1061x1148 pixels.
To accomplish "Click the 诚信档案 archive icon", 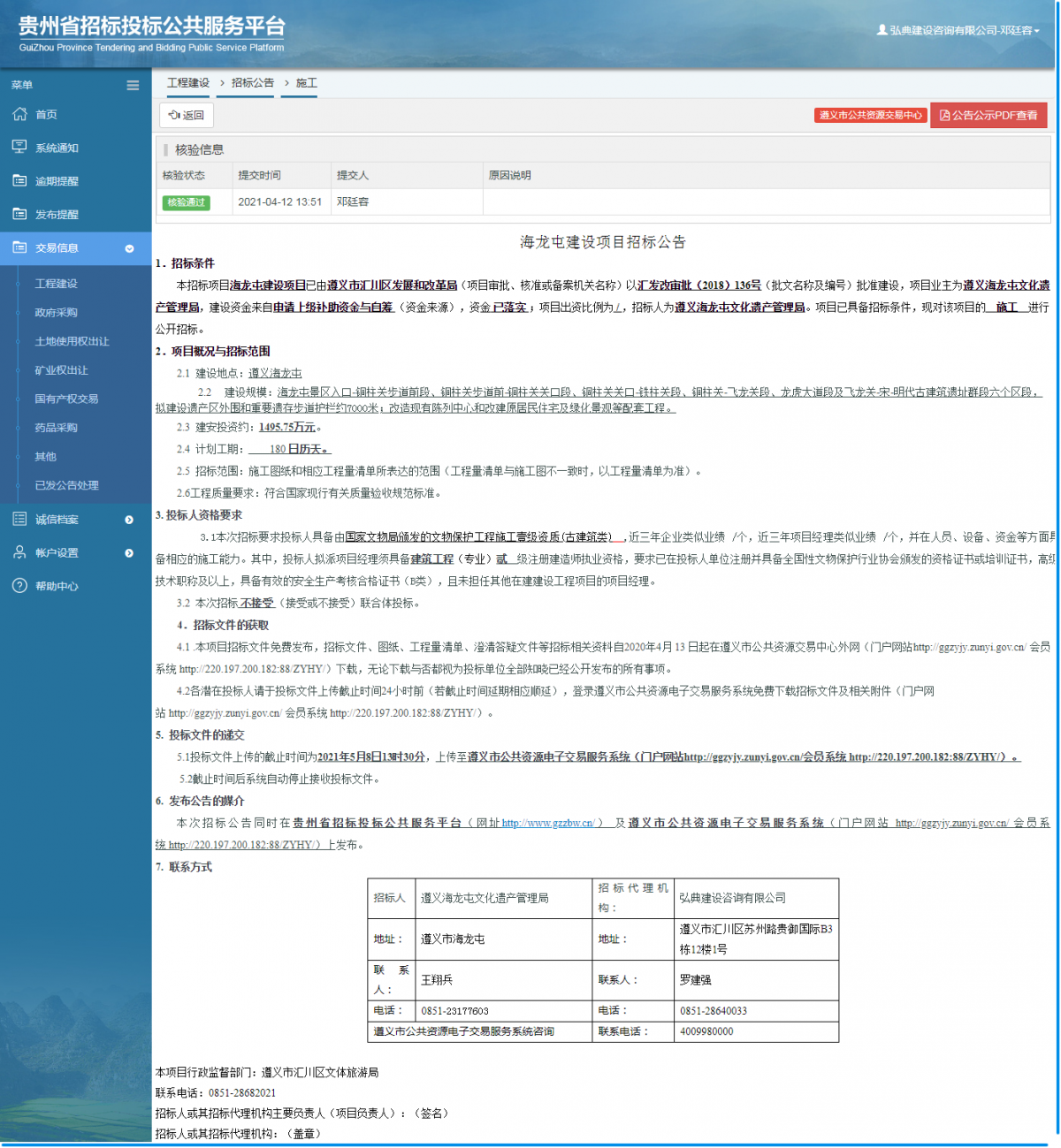I will tap(18, 520).
